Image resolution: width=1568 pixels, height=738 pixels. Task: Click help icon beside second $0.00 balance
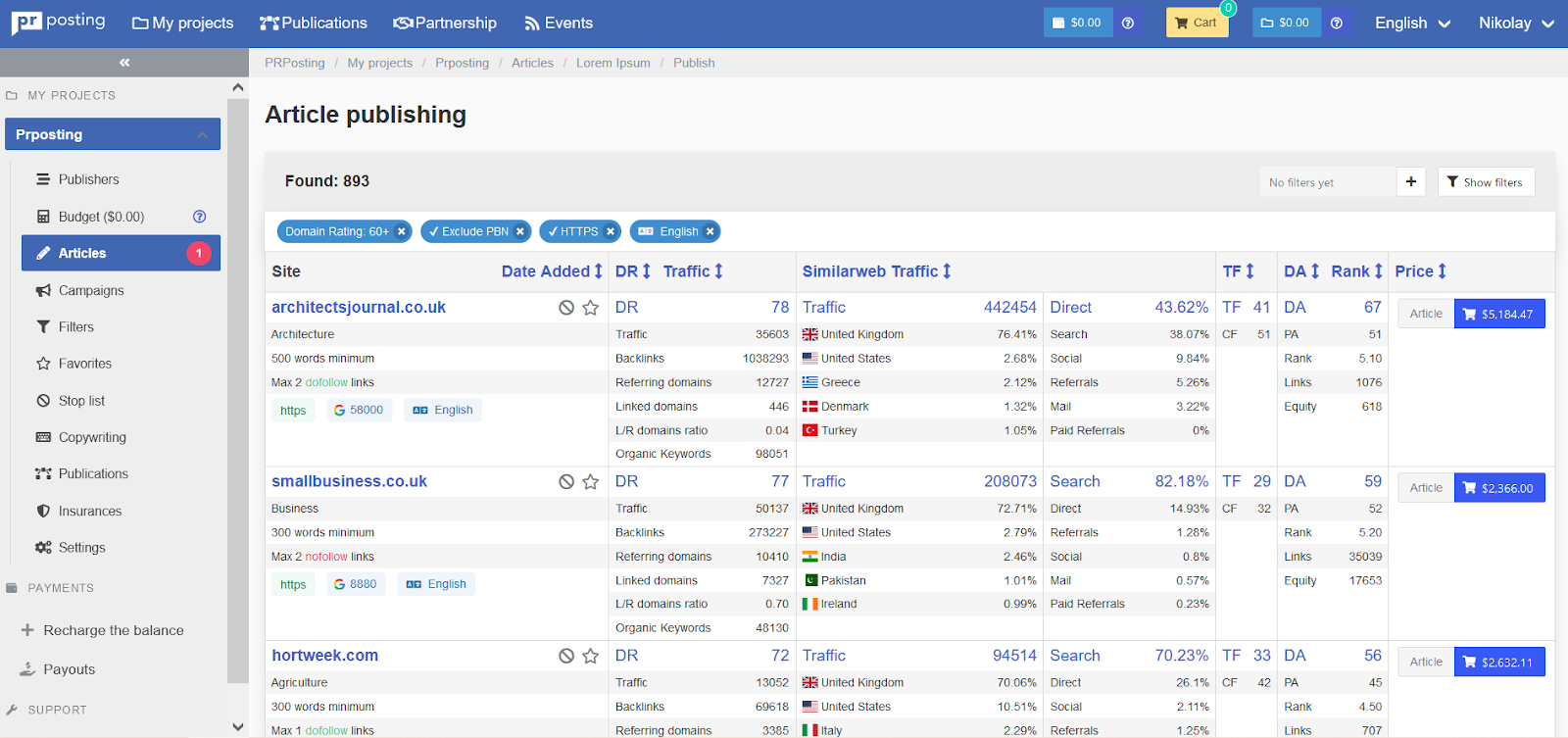pos(1337,23)
